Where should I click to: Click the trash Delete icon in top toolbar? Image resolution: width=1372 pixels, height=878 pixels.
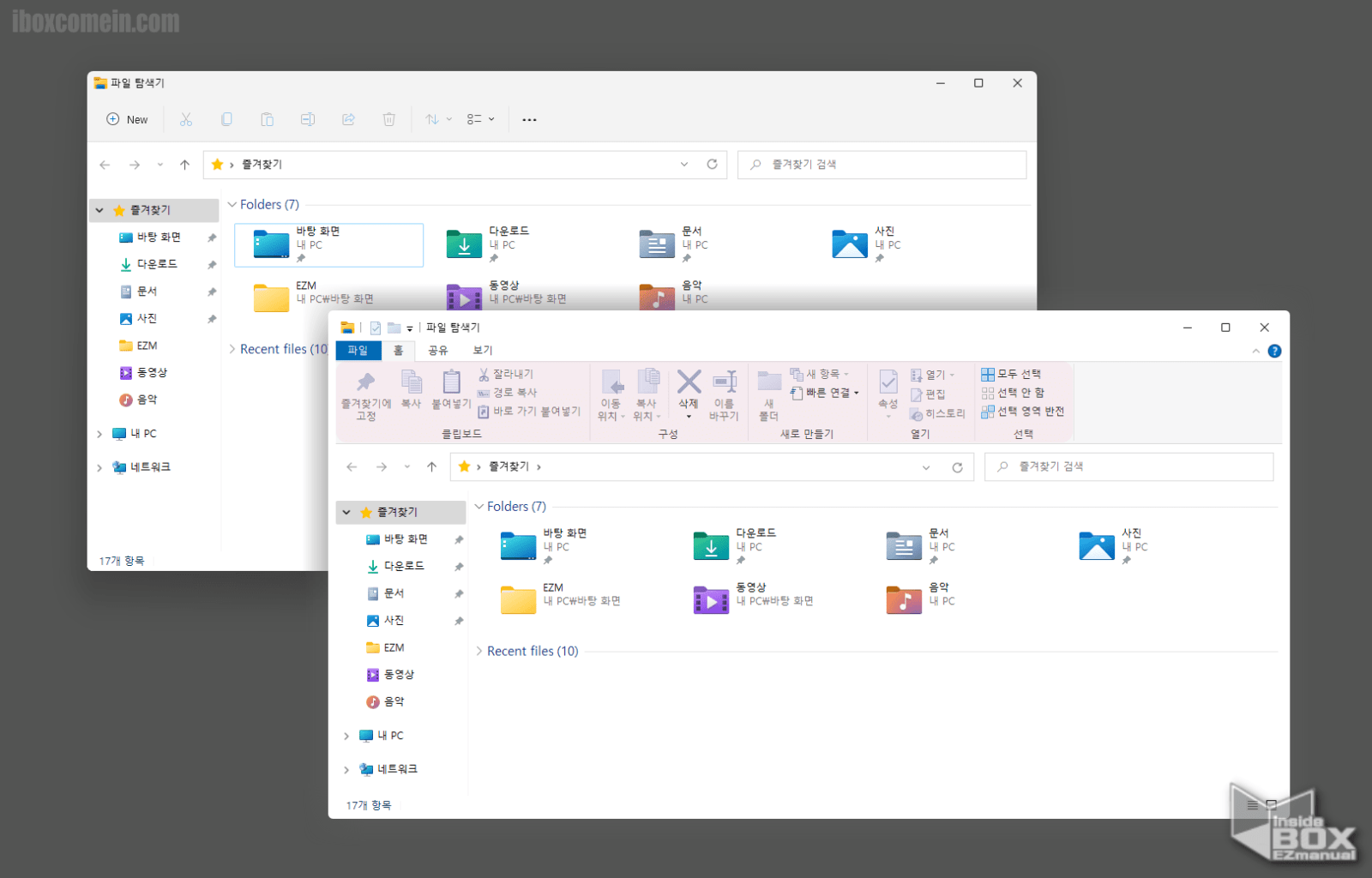coord(388,119)
